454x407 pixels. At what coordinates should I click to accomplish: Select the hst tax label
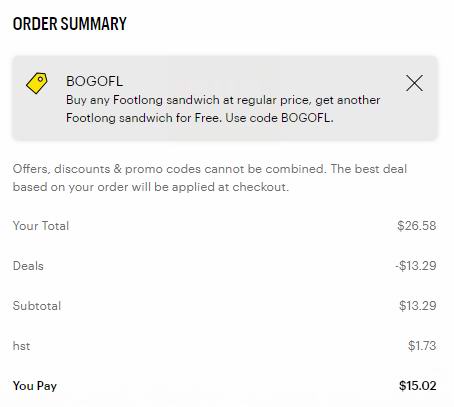pyautogui.click(x=21, y=346)
